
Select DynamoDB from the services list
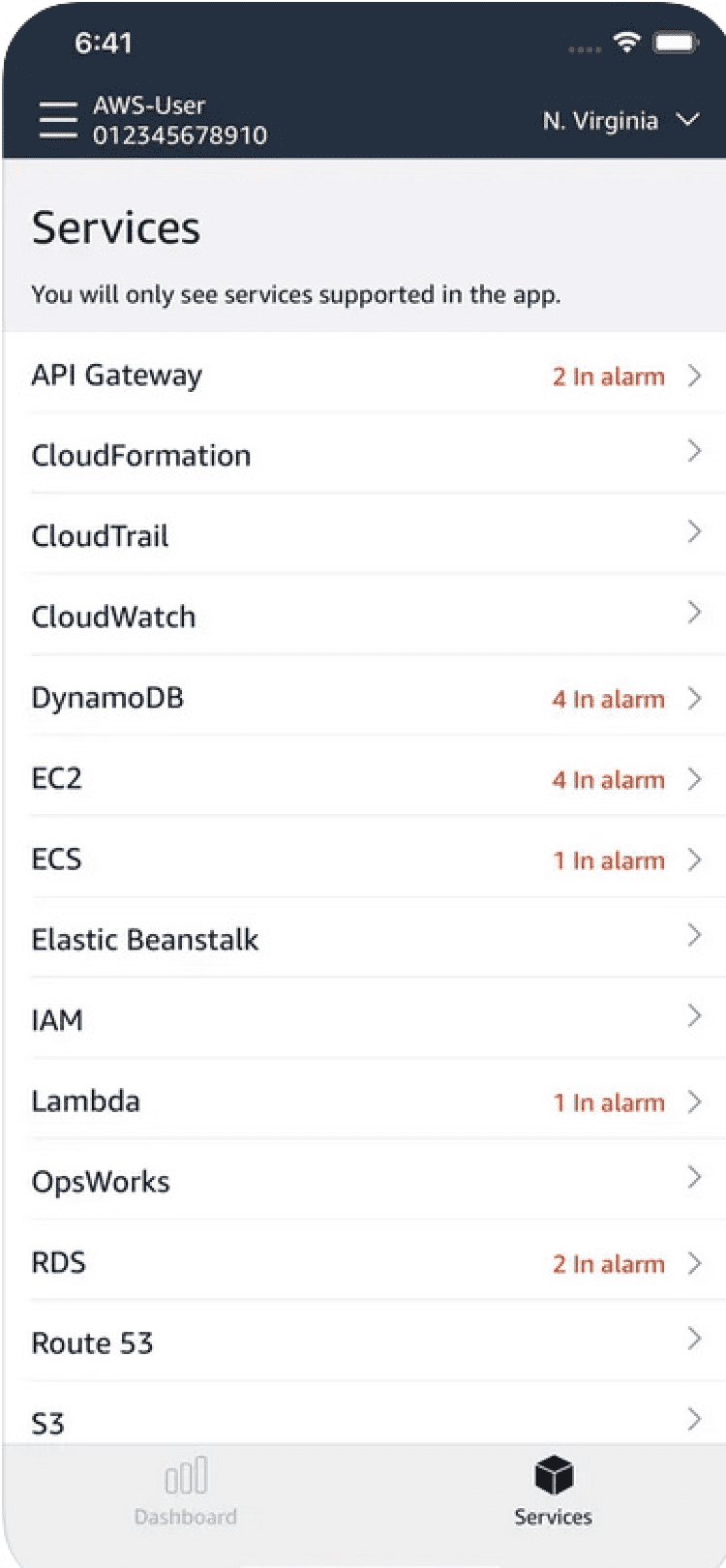tap(107, 698)
